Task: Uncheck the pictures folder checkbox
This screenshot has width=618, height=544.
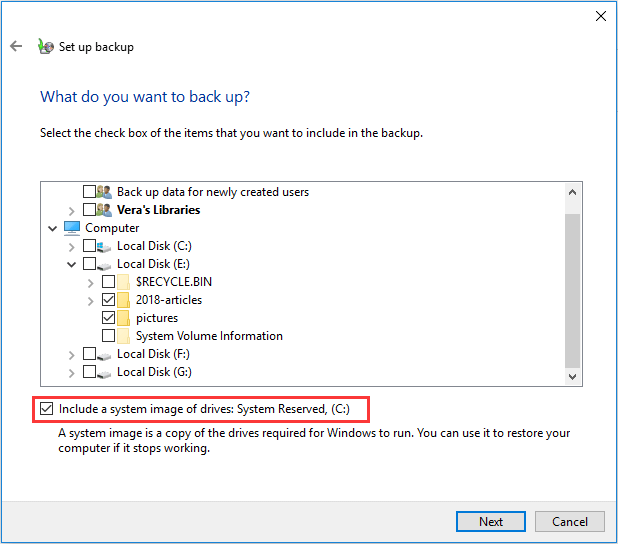Action: point(108,318)
